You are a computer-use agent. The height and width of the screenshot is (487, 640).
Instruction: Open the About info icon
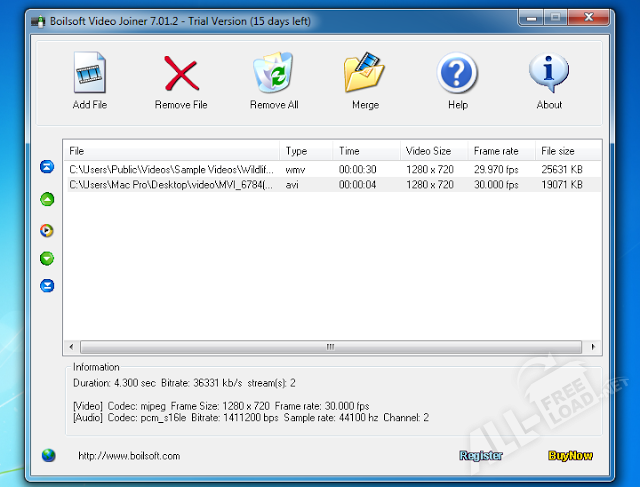click(549, 76)
